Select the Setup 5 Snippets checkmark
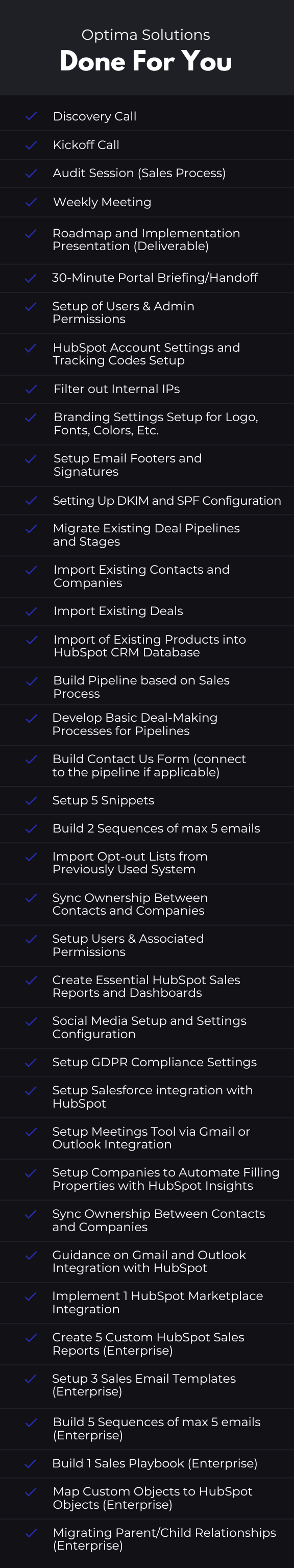 [31, 800]
